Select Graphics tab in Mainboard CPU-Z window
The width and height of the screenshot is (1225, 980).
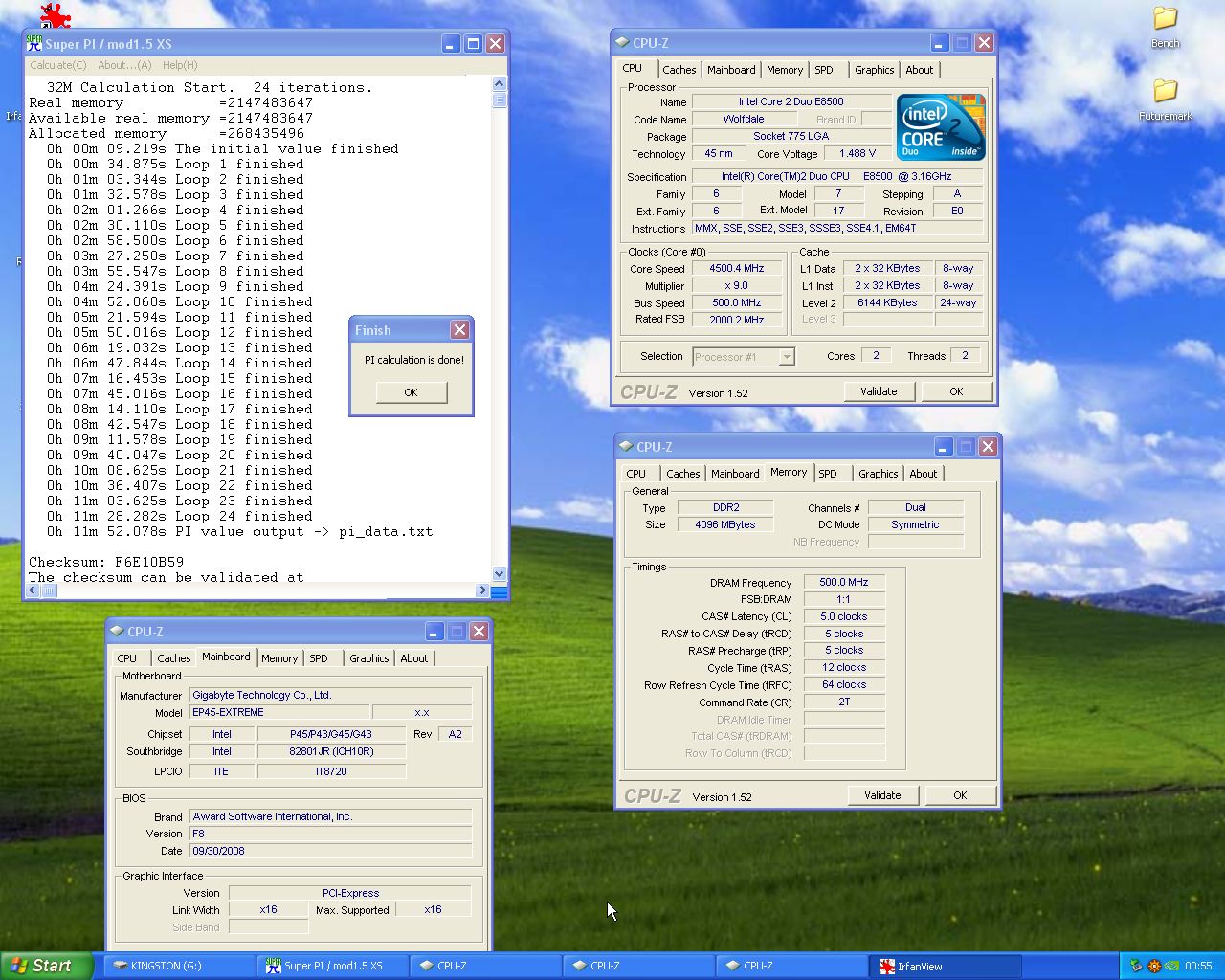(x=368, y=658)
